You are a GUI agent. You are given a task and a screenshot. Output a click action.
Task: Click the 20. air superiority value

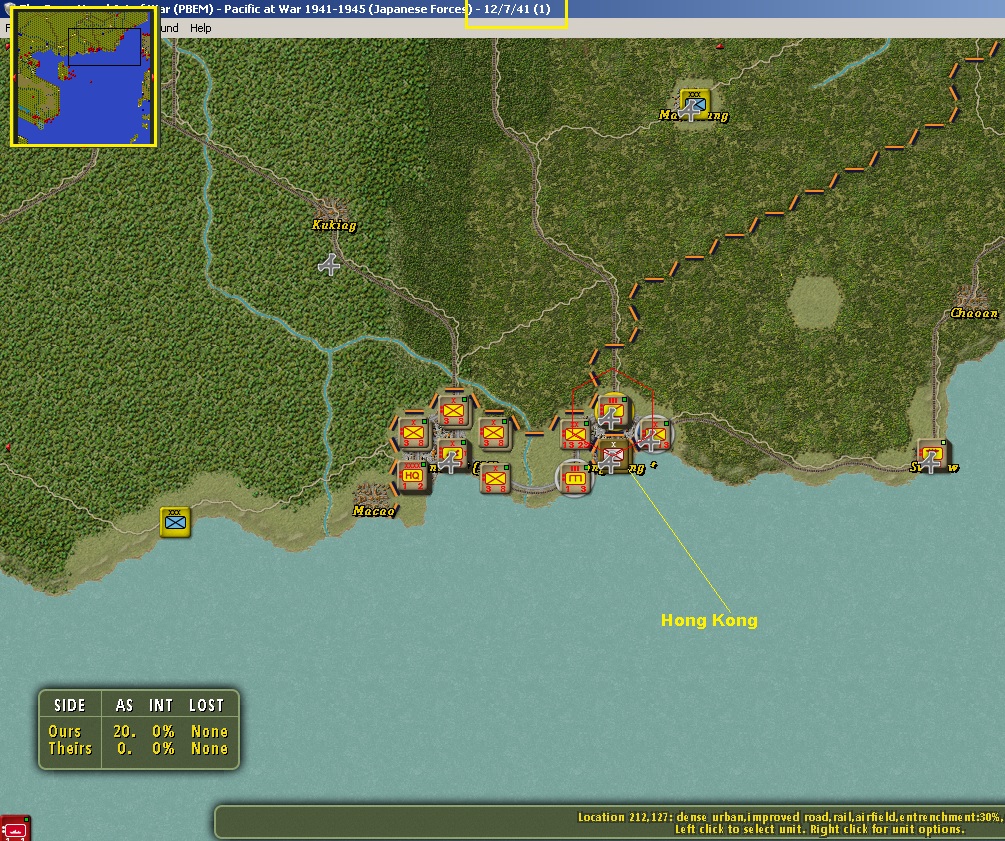point(124,731)
